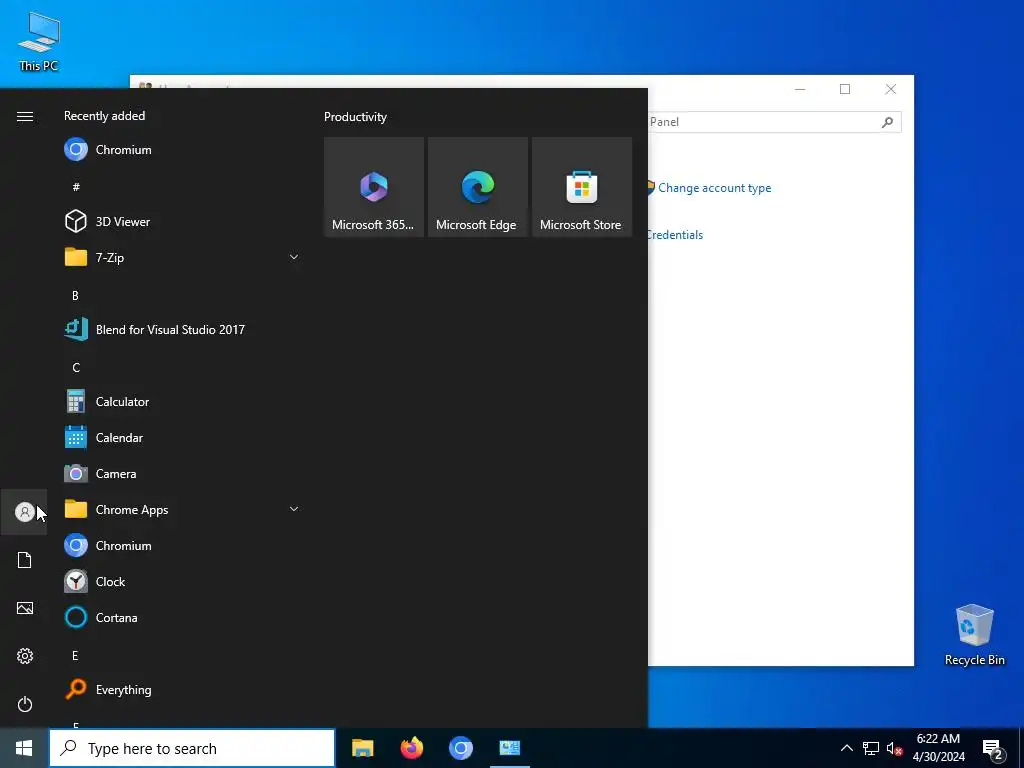The image size is (1024, 768).
Task: Click the Recently added heading
Action: tap(104, 116)
